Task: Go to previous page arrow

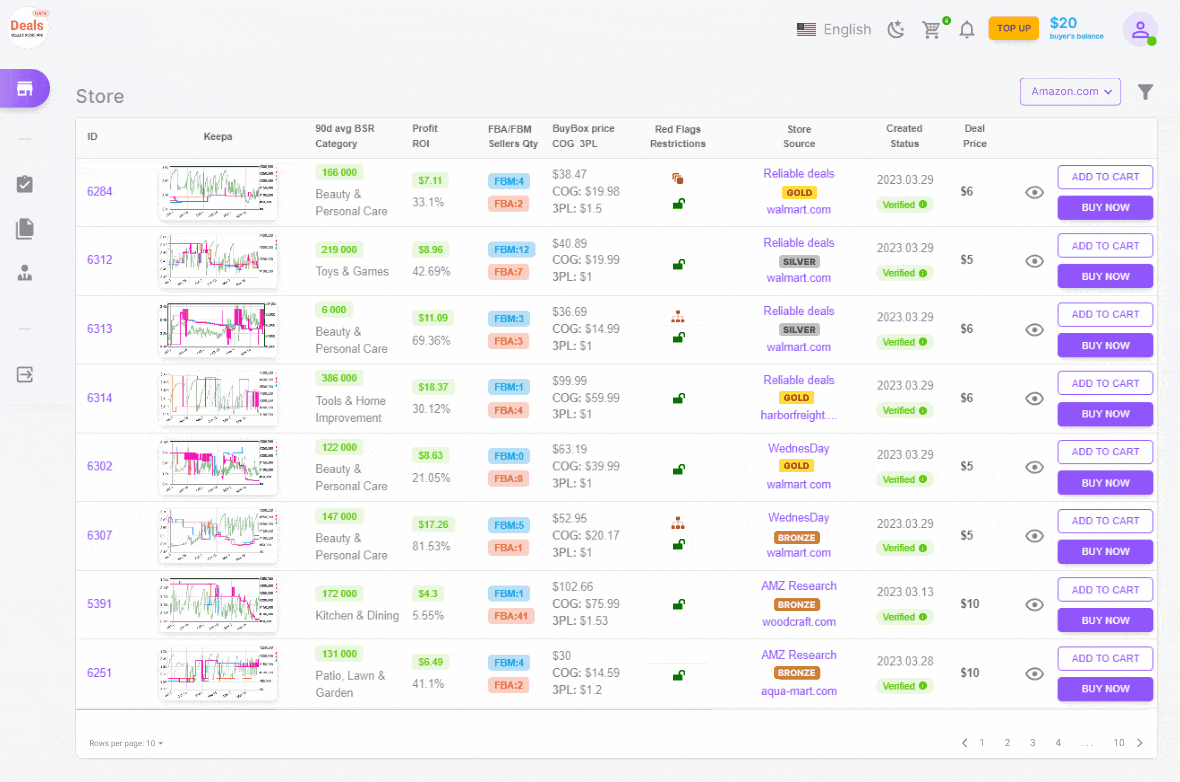Action: click(964, 743)
